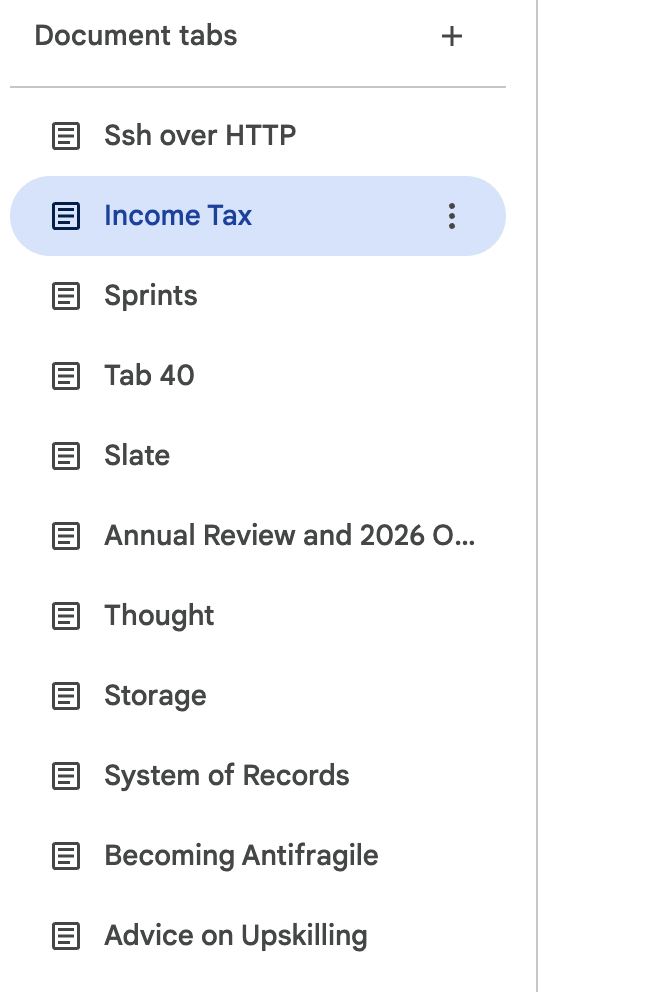Select the Income Tax tab label

tap(178, 216)
